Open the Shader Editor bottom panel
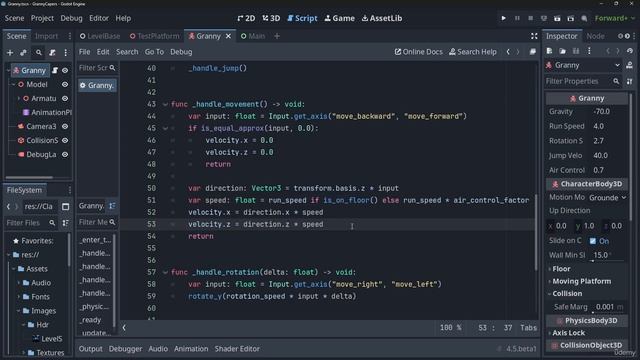Viewport: 640px width, 360px height. (237, 349)
